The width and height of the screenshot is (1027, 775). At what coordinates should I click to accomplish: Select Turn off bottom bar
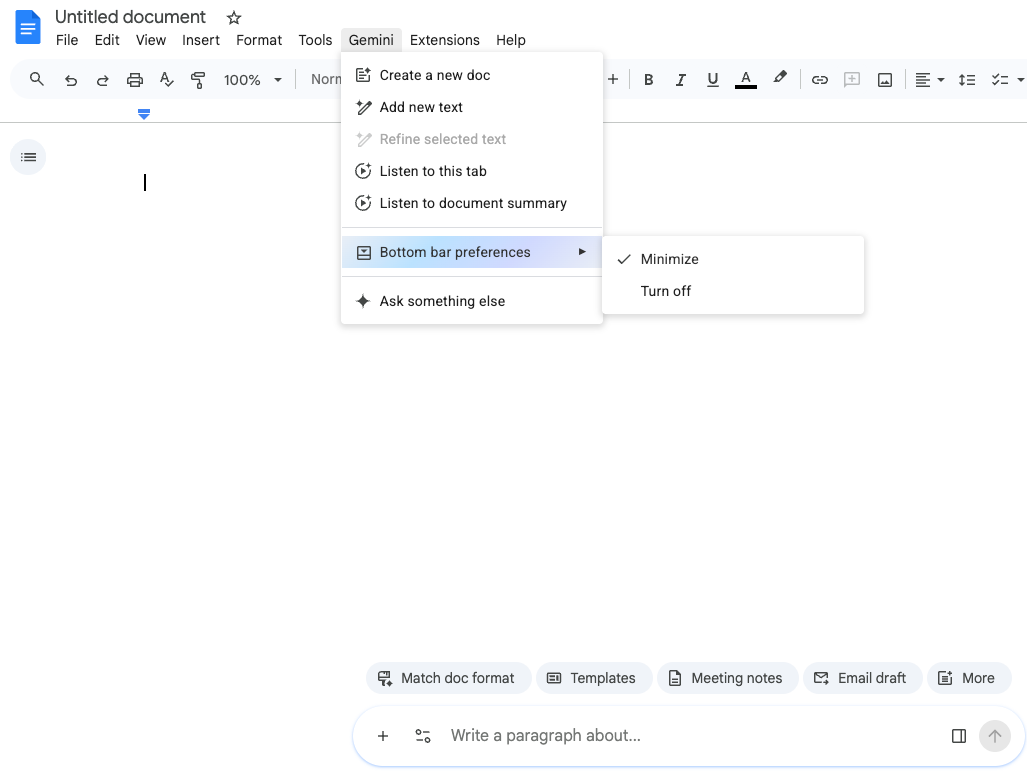tap(733, 292)
